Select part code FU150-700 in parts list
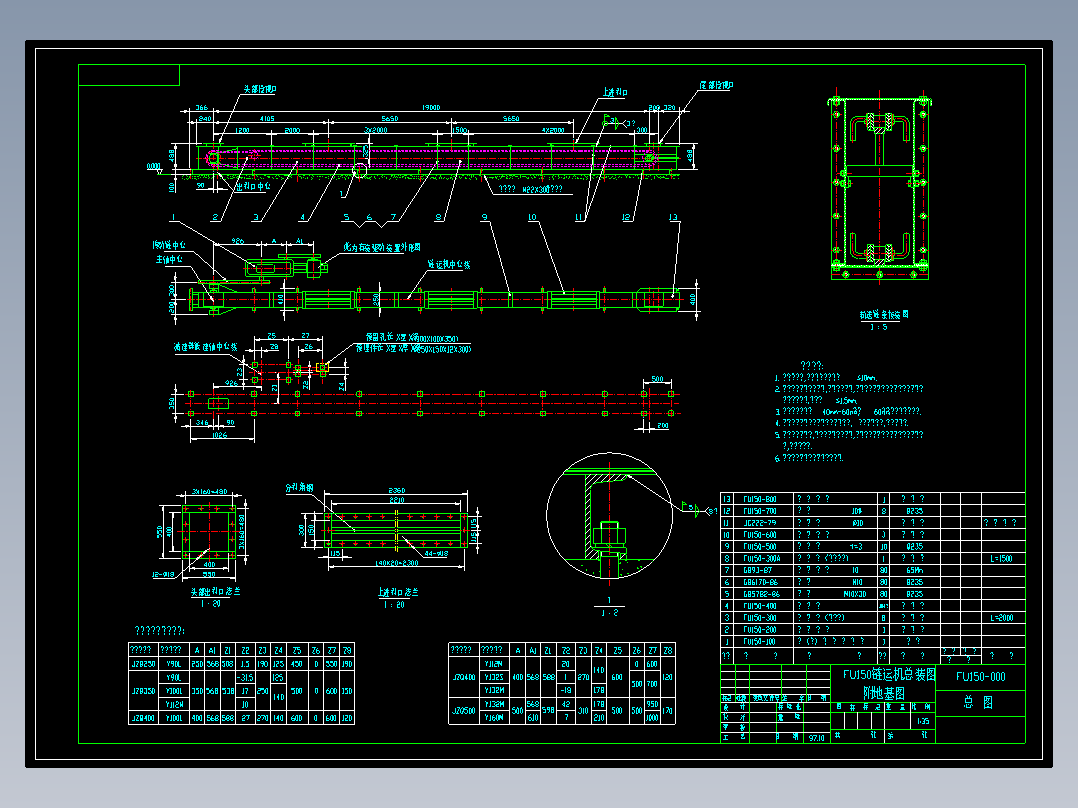This screenshot has width=1078, height=808. click(760, 511)
